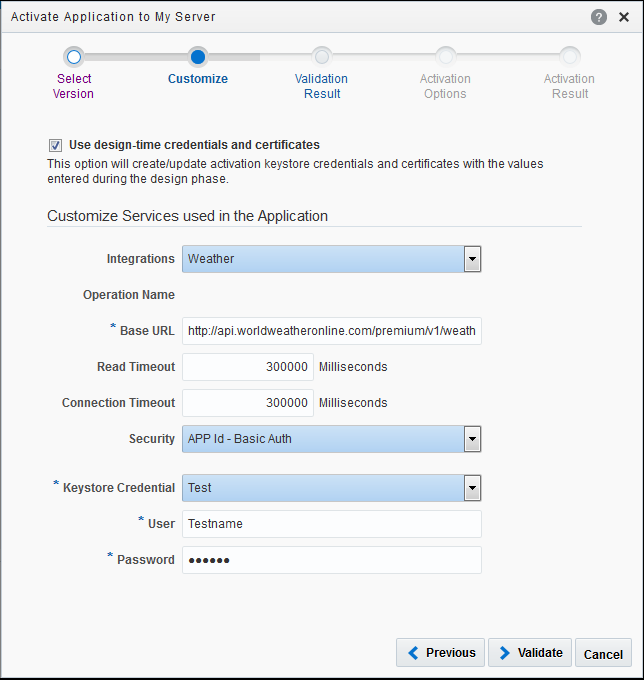Screen dimensions: 644x680
Task: Click the Customize step circle
Action: [198, 57]
